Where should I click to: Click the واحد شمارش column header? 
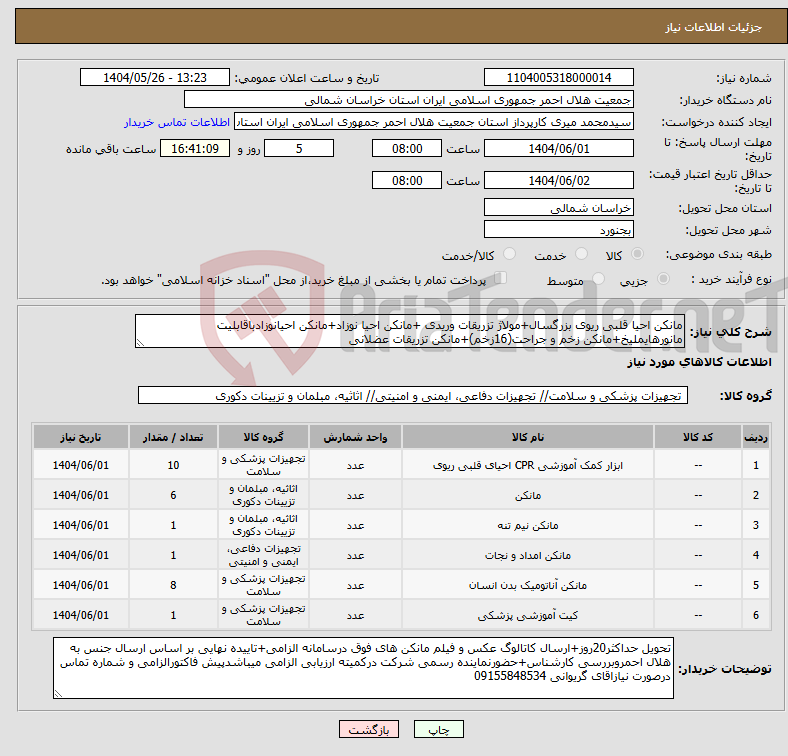(x=355, y=437)
